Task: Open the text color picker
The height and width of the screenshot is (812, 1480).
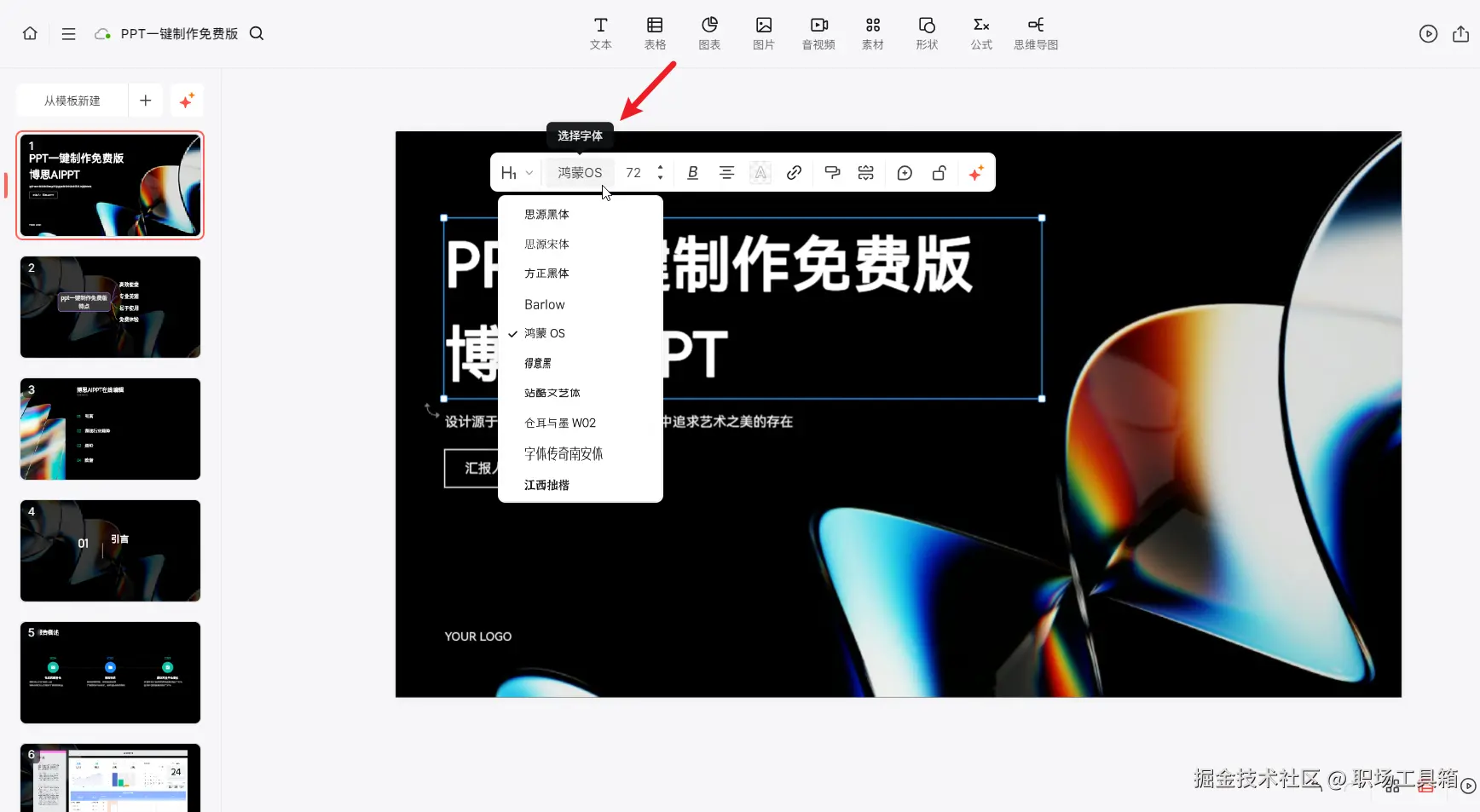Action: (x=760, y=173)
